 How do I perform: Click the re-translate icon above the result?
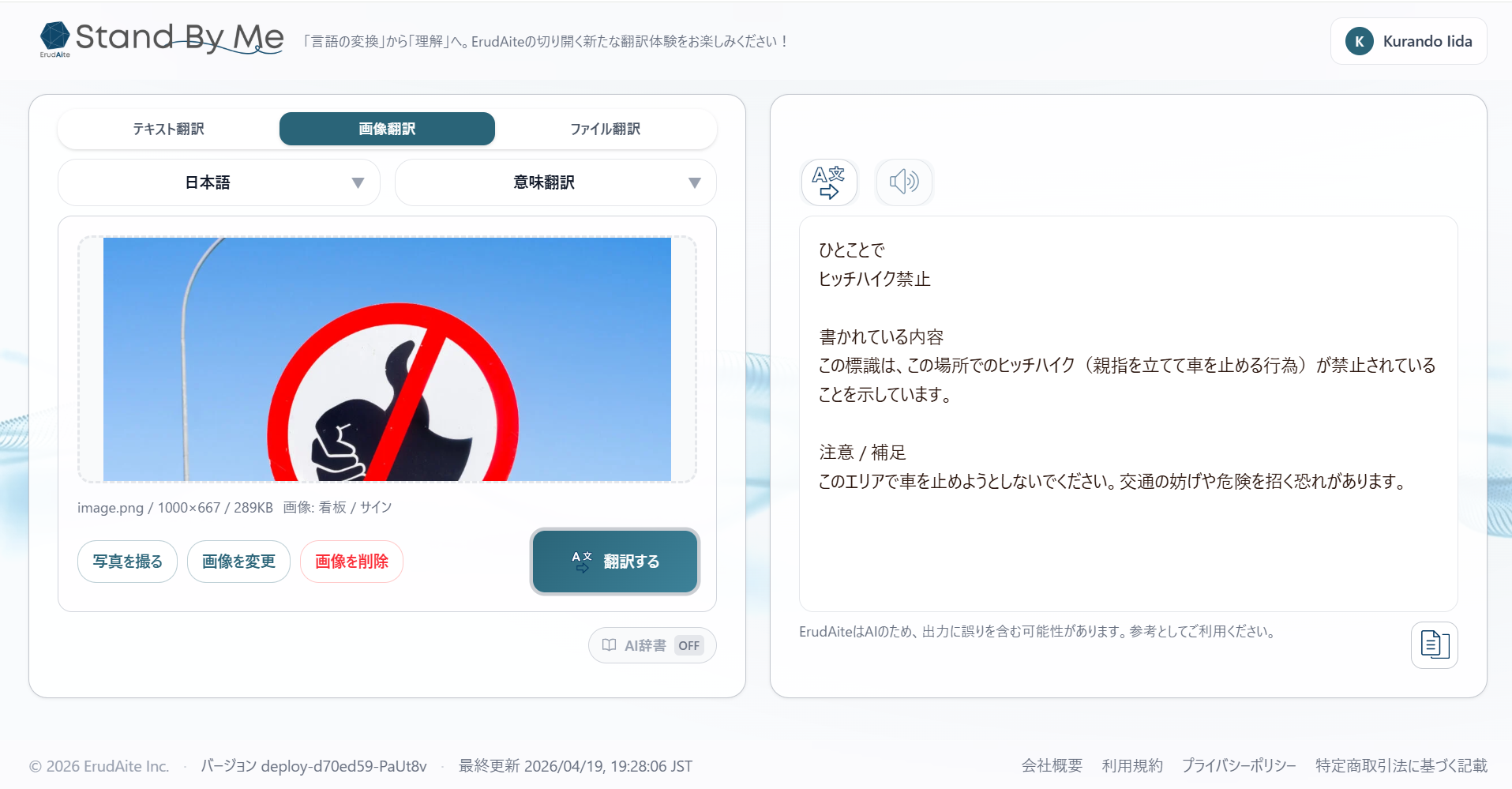click(829, 182)
